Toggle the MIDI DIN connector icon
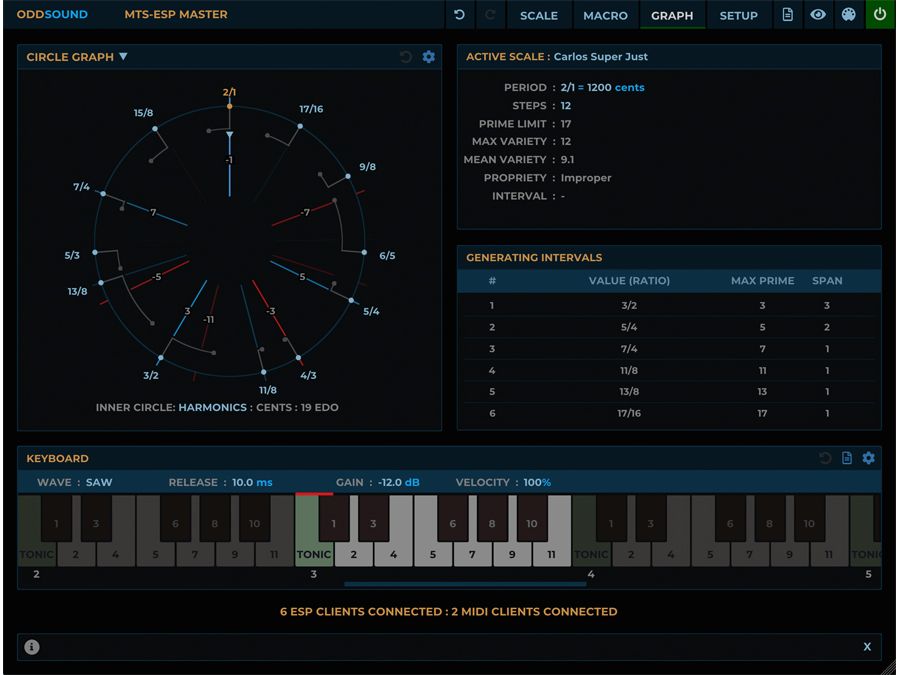 (x=849, y=15)
